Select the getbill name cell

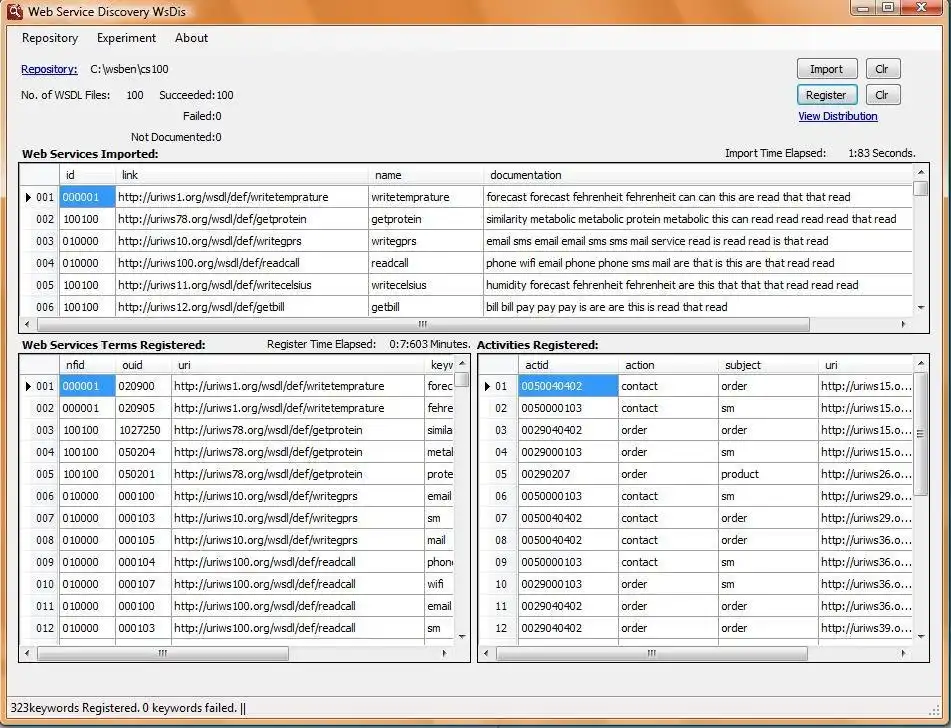tap(425, 307)
